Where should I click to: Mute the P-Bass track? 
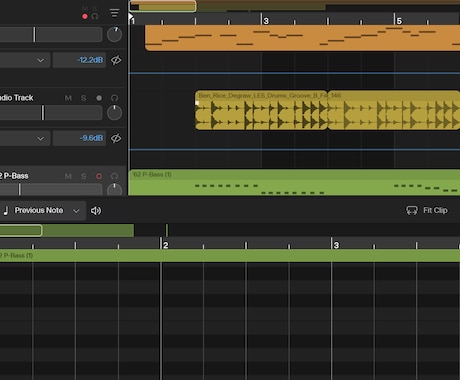coord(68,176)
